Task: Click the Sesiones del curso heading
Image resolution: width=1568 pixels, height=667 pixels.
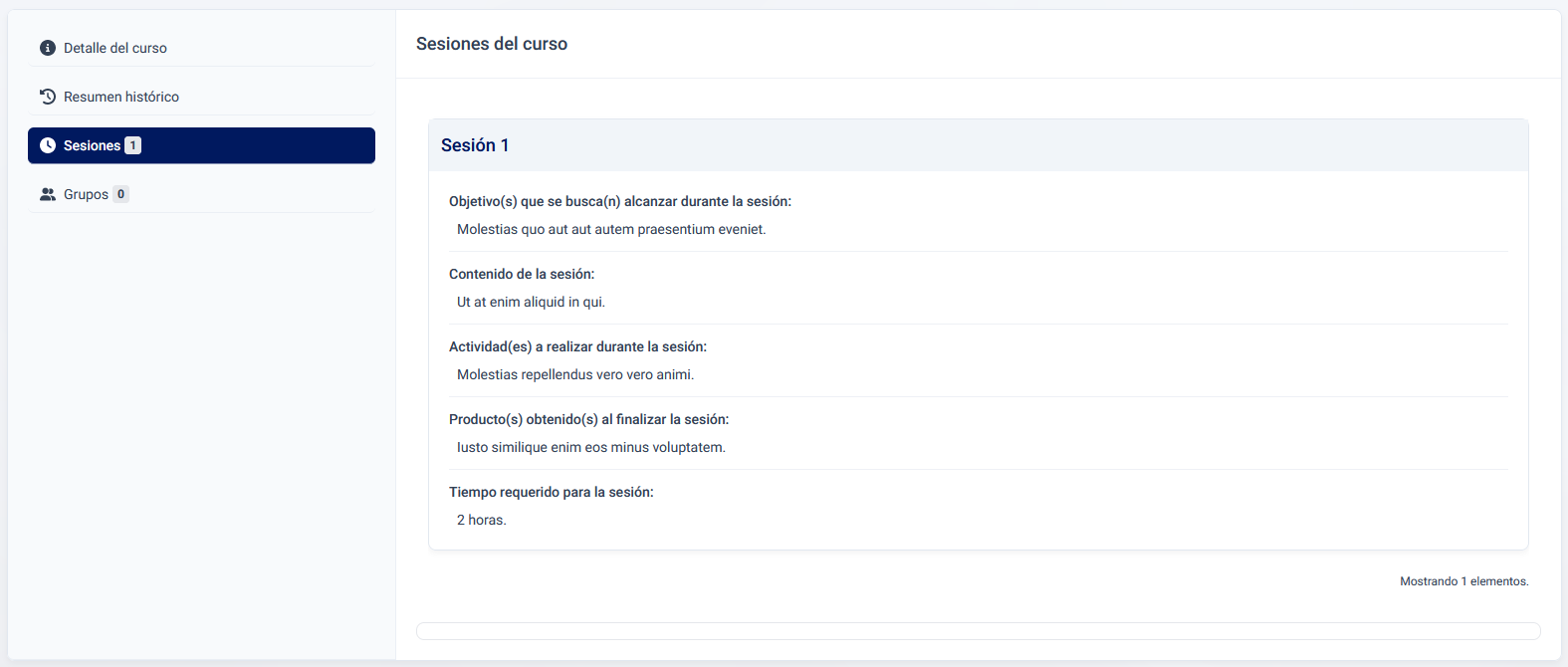Action: coord(492,44)
